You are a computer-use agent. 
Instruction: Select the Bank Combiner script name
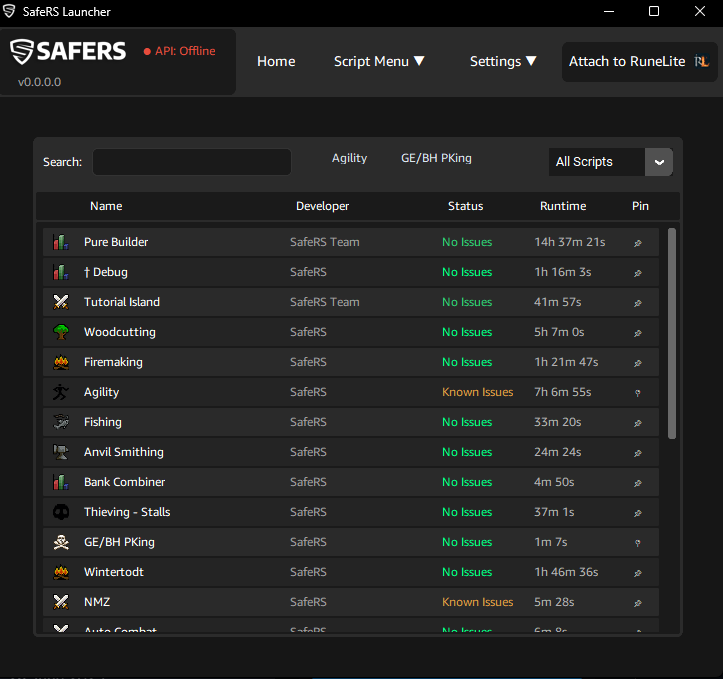[x=124, y=482]
